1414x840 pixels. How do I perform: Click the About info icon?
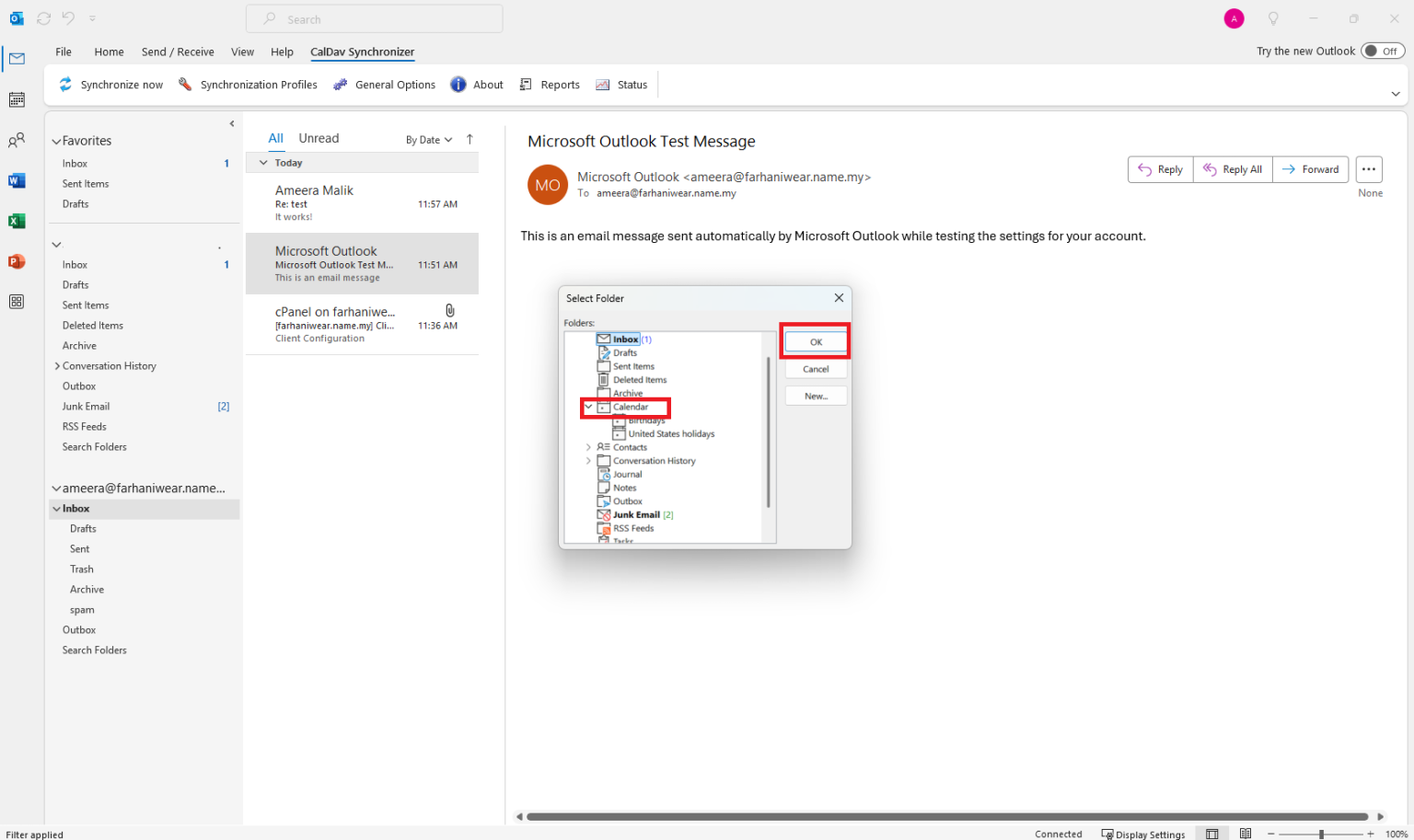pyautogui.click(x=458, y=84)
